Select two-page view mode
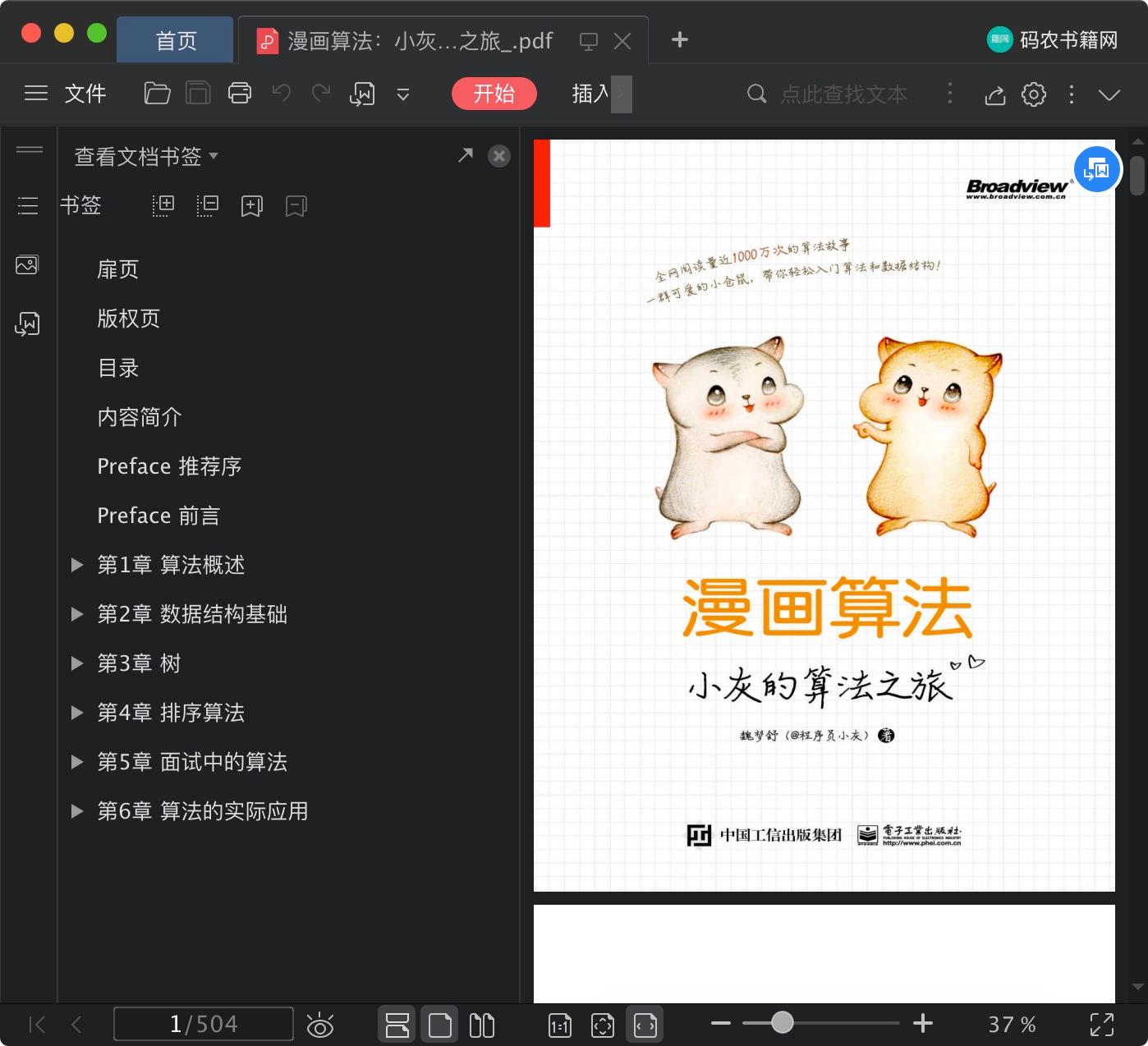 pyautogui.click(x=482, y=1025)
